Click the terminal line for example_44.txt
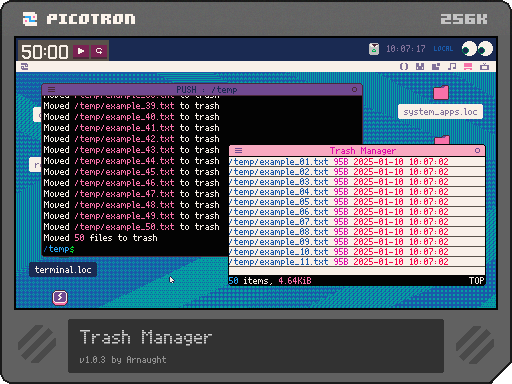 point(131,161)
